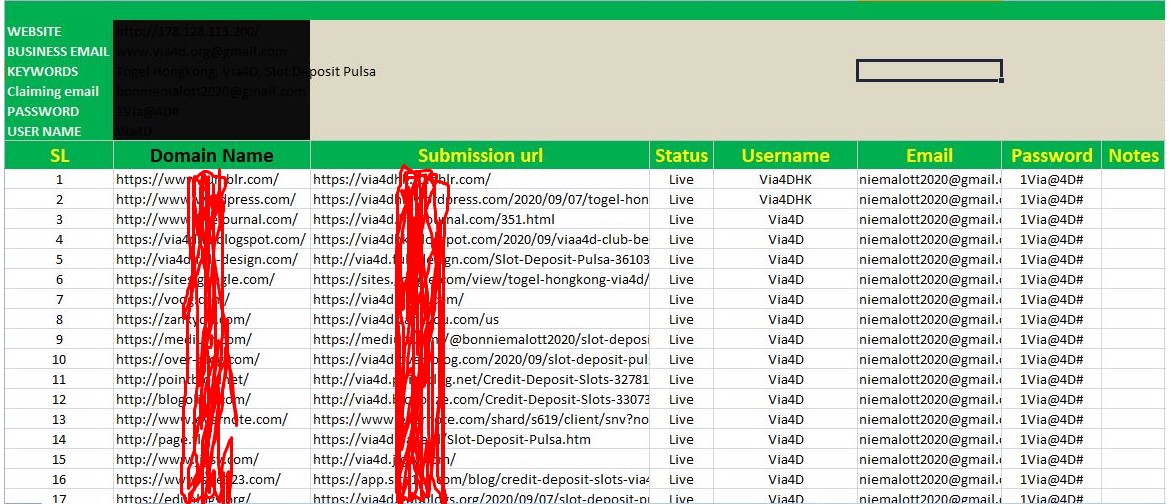Select the Live status in row 4
The image size is (1169, 504).
681,239
